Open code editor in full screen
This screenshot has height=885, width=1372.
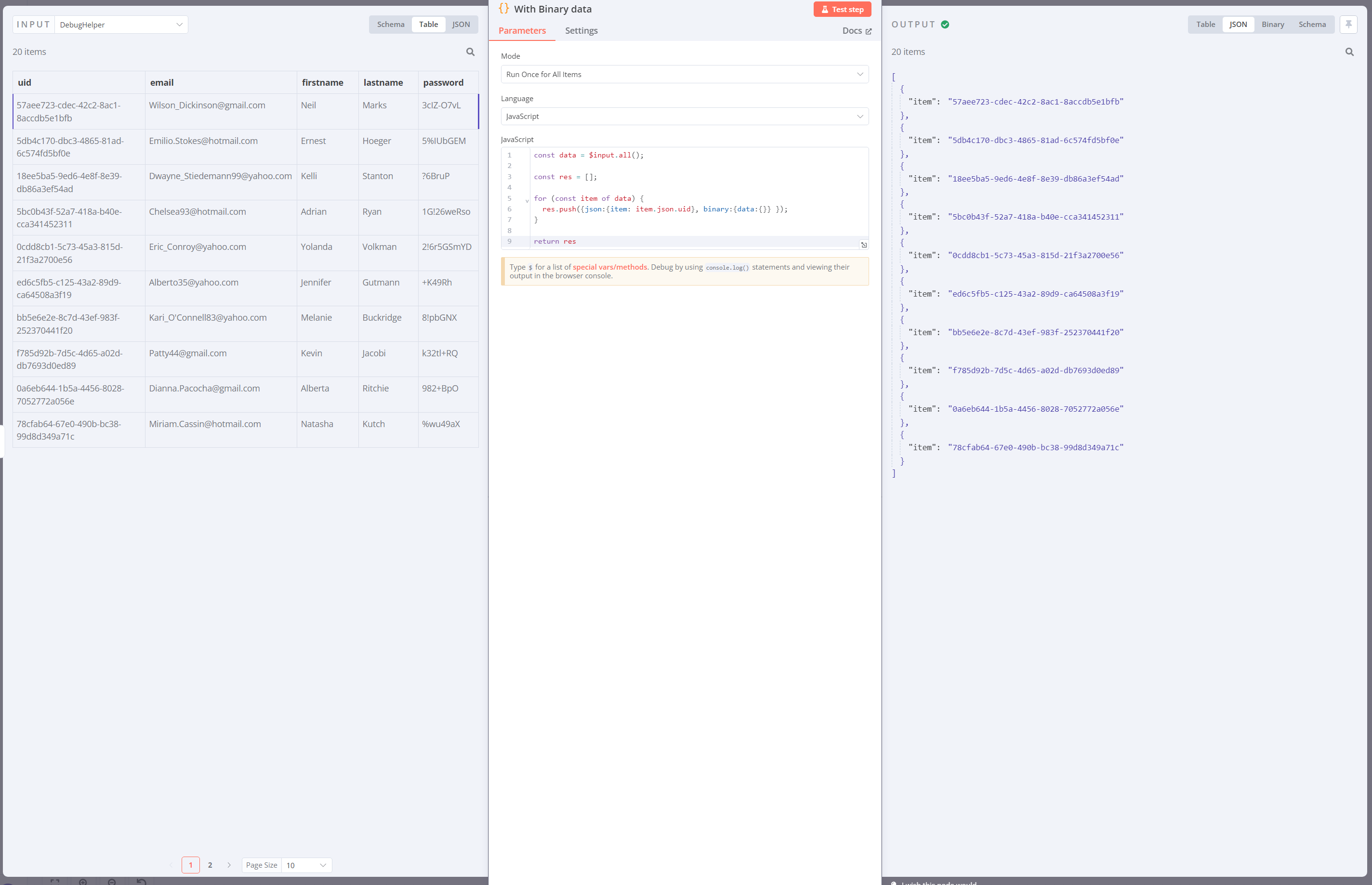click(863, 245)
